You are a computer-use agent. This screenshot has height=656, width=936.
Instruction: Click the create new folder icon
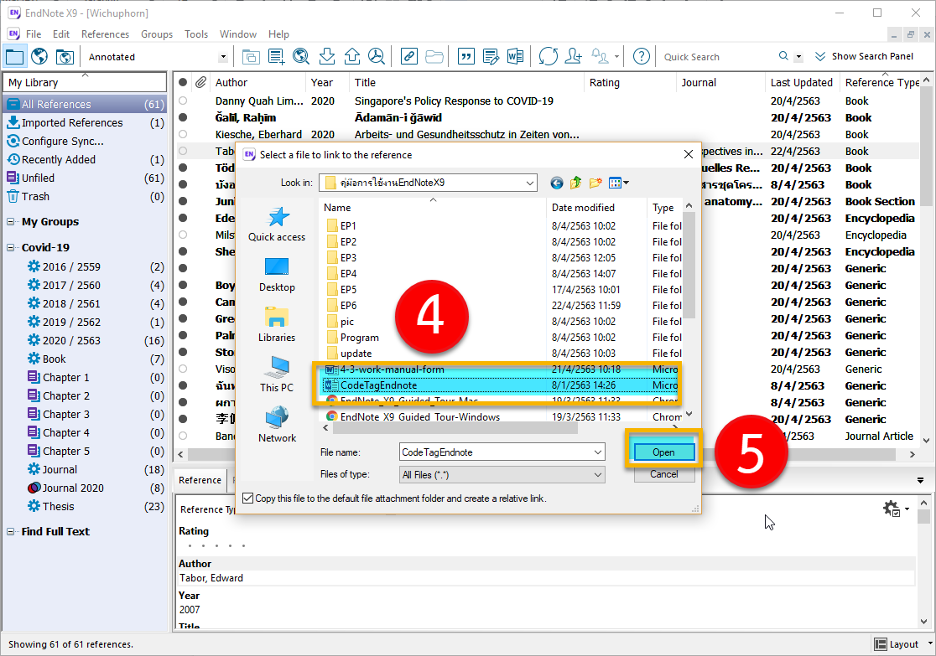[596, 183]
